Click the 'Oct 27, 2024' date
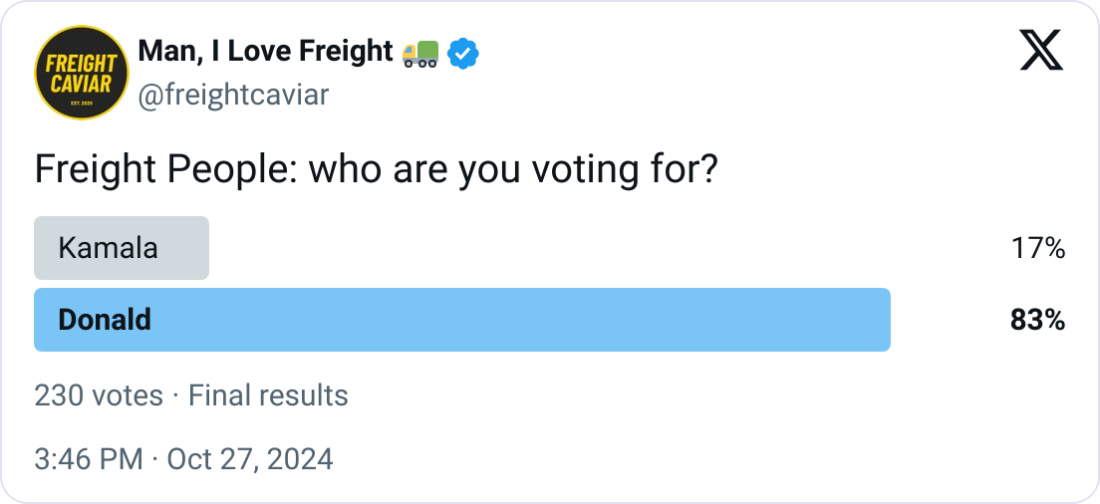Image resolution: width=1100 pixels, height=504 pixels. [x=250, y=459]
